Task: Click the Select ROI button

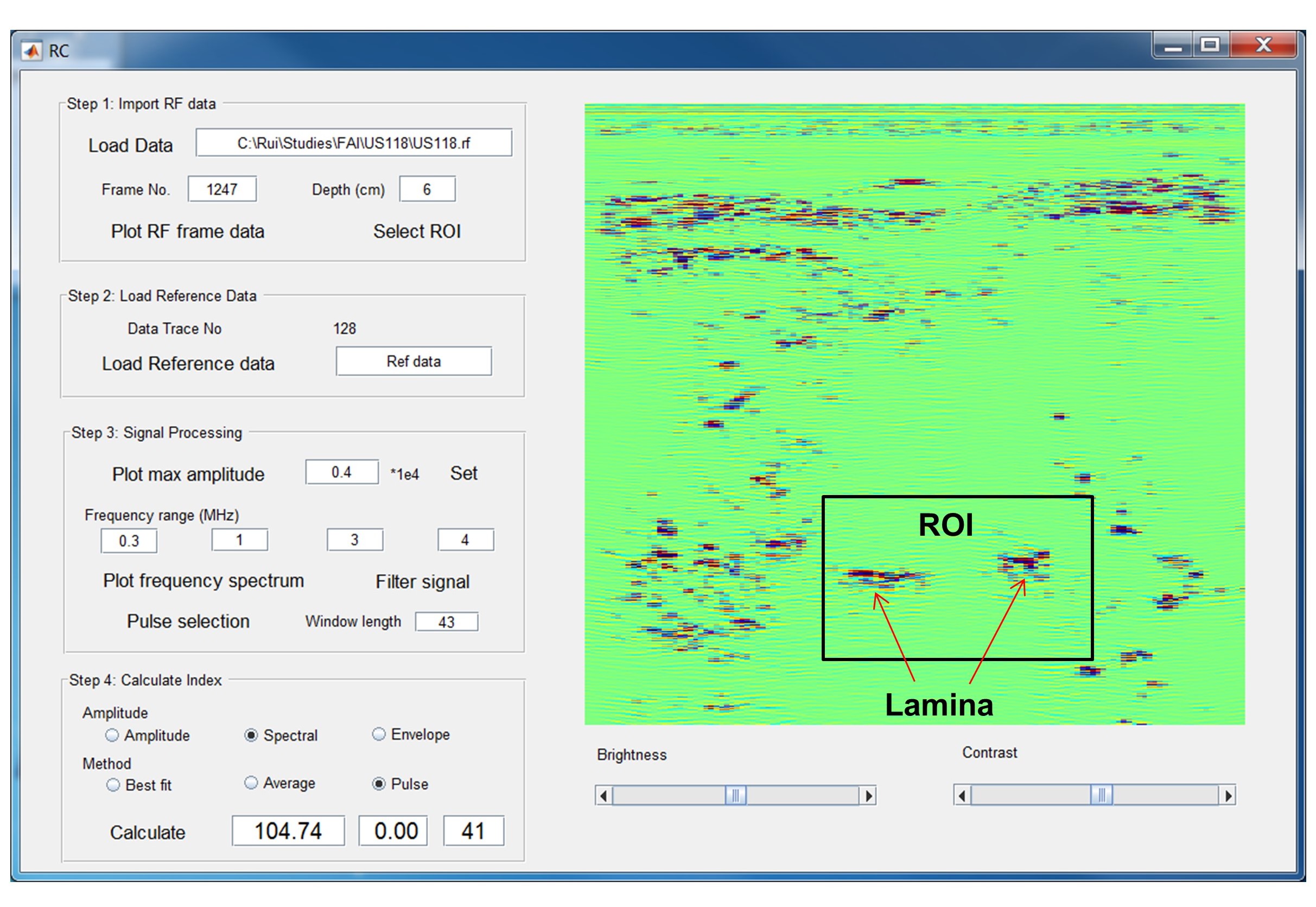Action: (416, 231)
